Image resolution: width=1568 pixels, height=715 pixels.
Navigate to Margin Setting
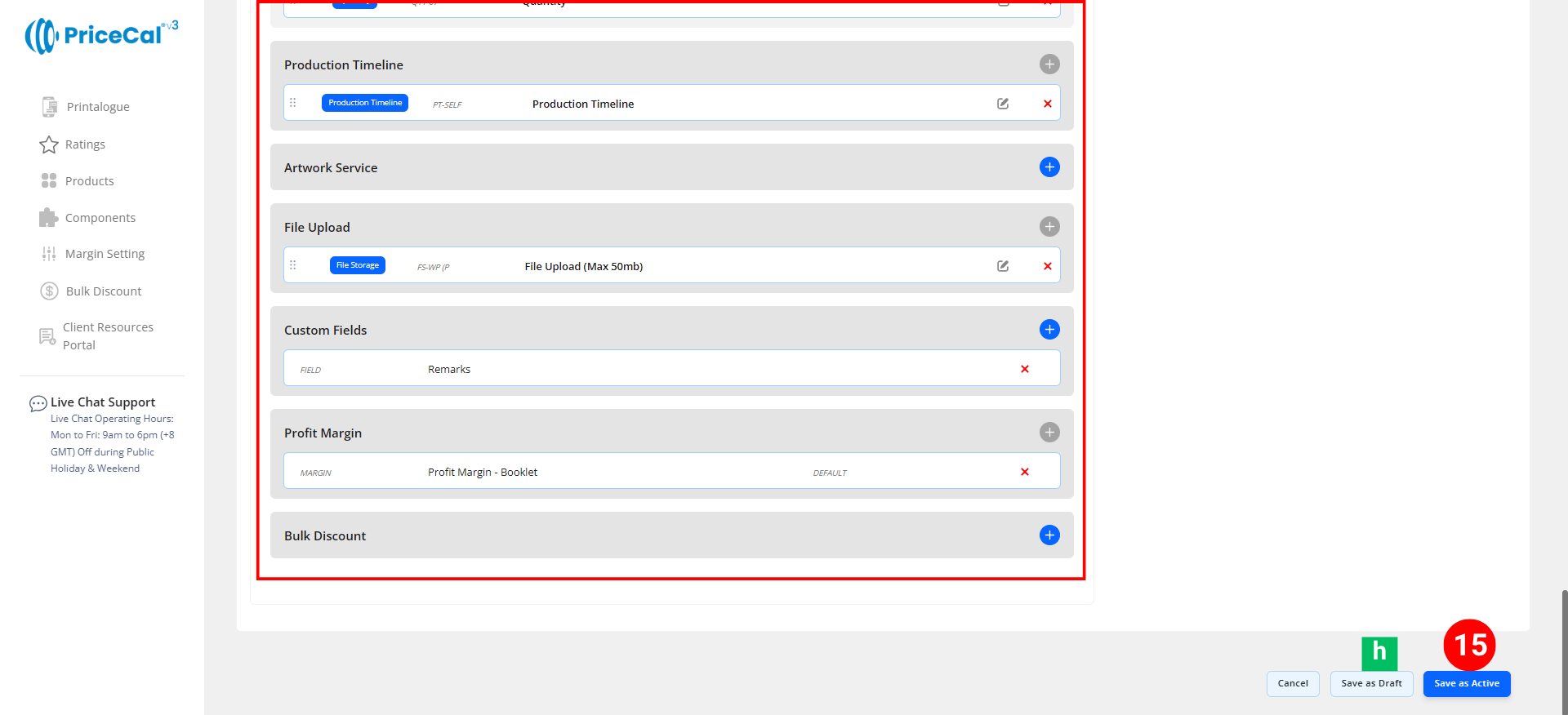point(105,254)
